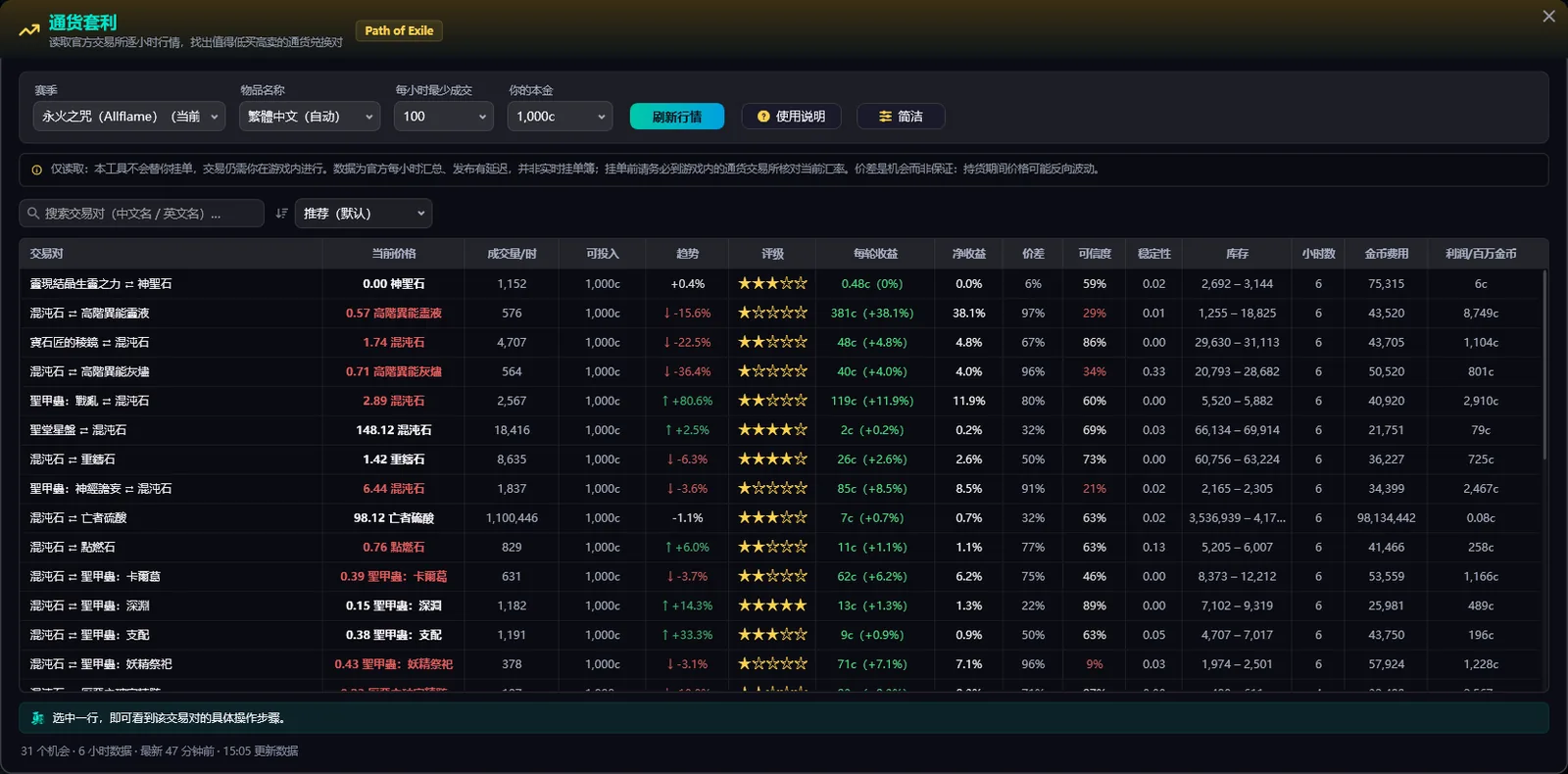
Task: Sort by the 利润/百万金币 column header
Action: (x=1481, y=254)
